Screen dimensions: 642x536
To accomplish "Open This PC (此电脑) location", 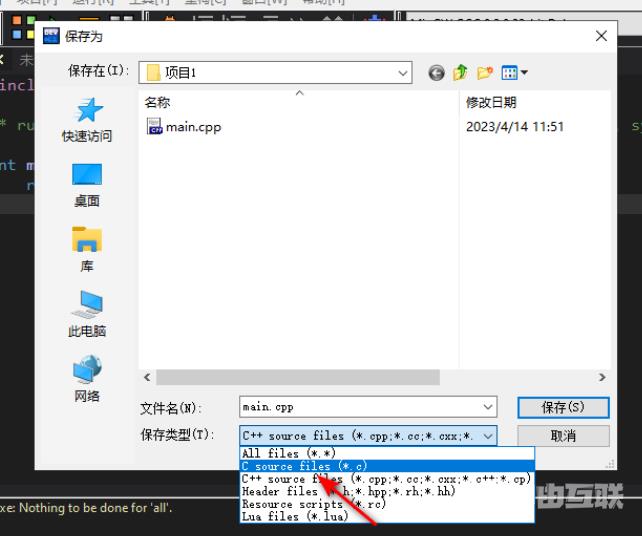I will [87, 314].
